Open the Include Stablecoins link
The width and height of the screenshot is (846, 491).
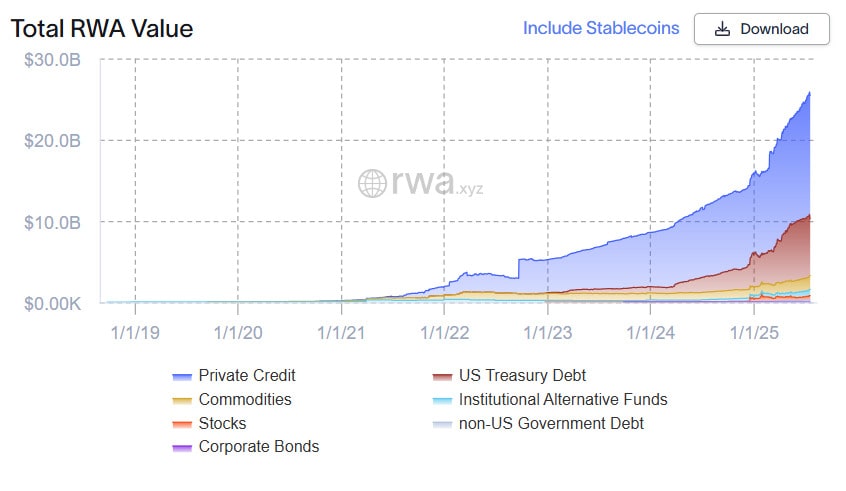[600, 28]
